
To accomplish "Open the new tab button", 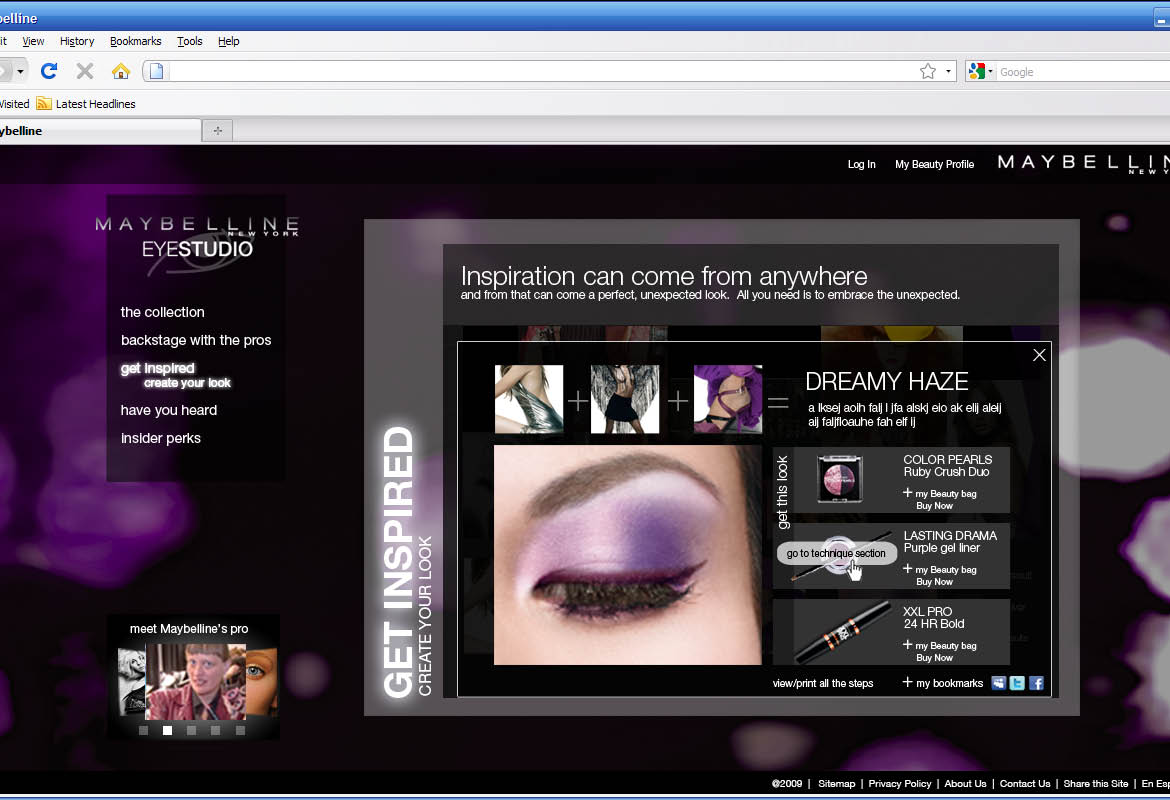I will point(217,131).
